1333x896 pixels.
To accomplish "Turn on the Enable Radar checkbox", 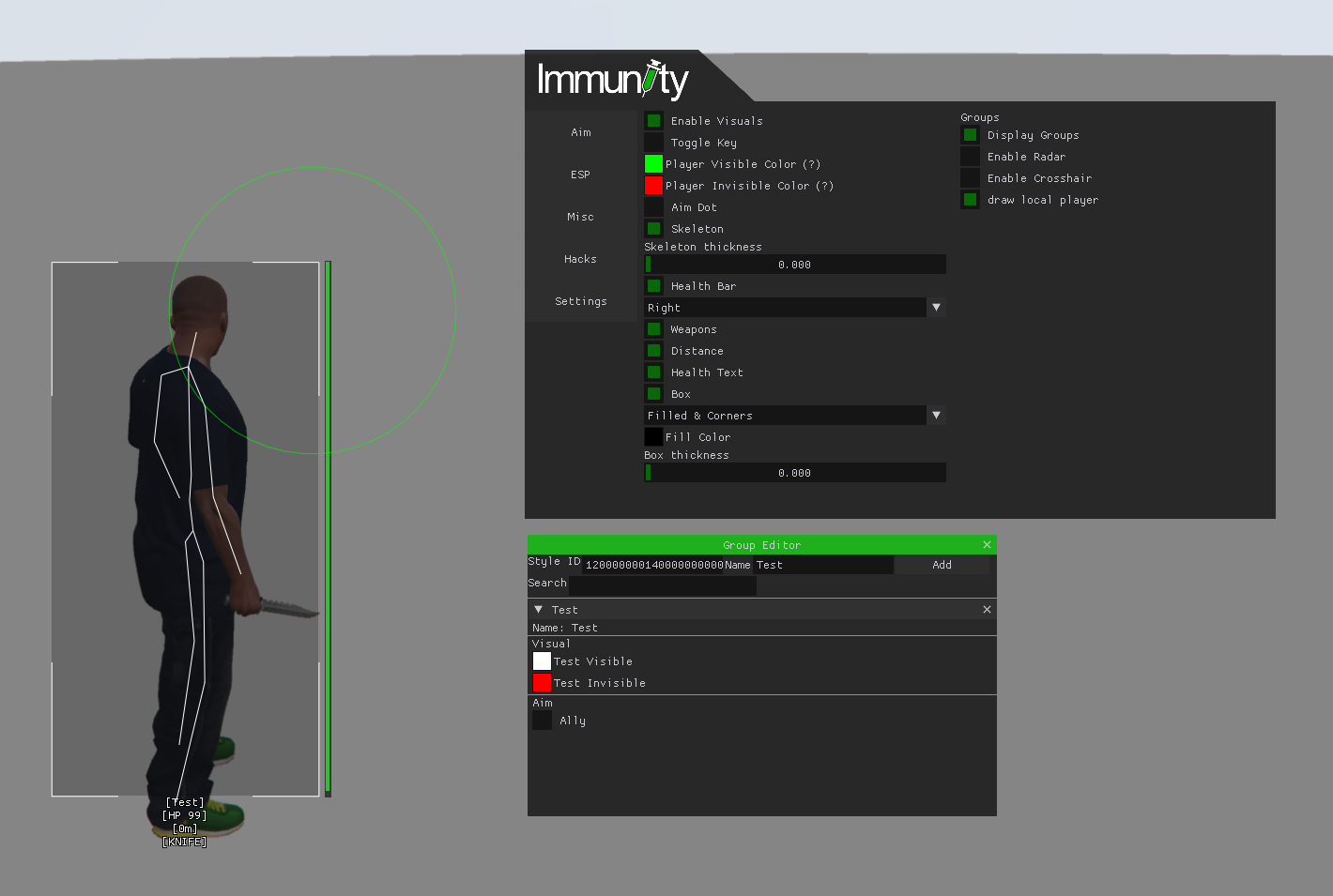I will click(x=971, y=157).
